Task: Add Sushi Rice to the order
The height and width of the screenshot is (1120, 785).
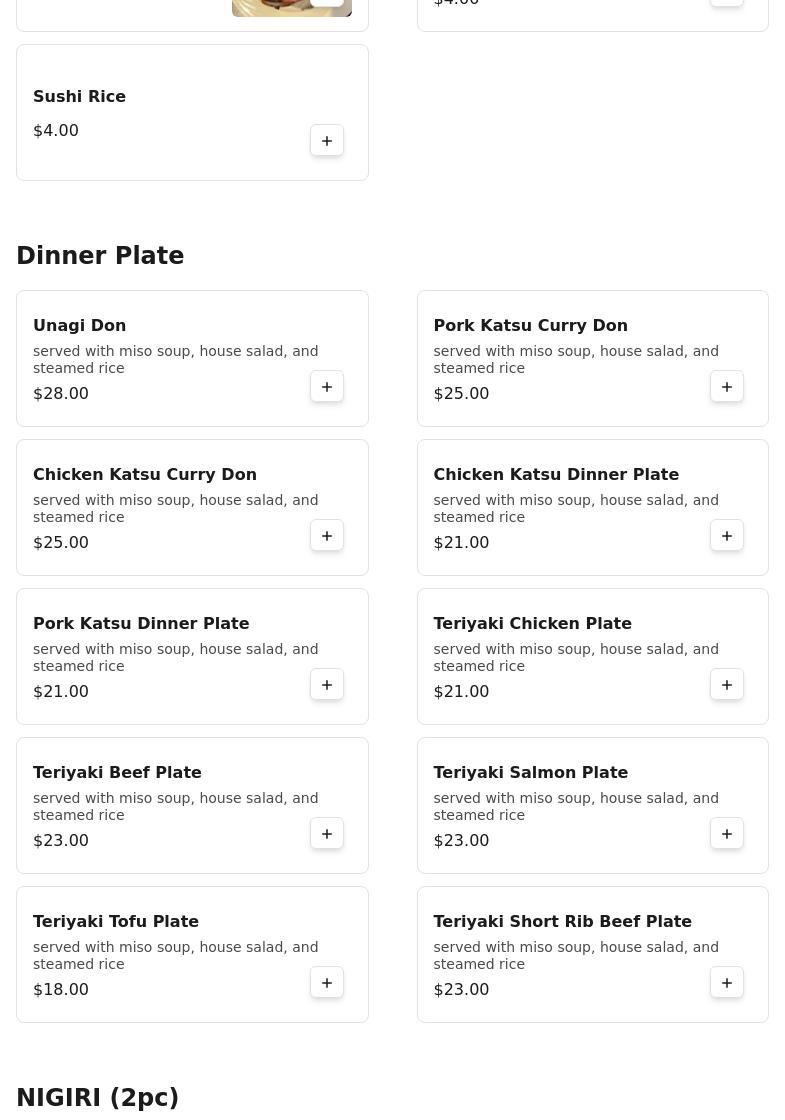Action: tap(327, 141)
